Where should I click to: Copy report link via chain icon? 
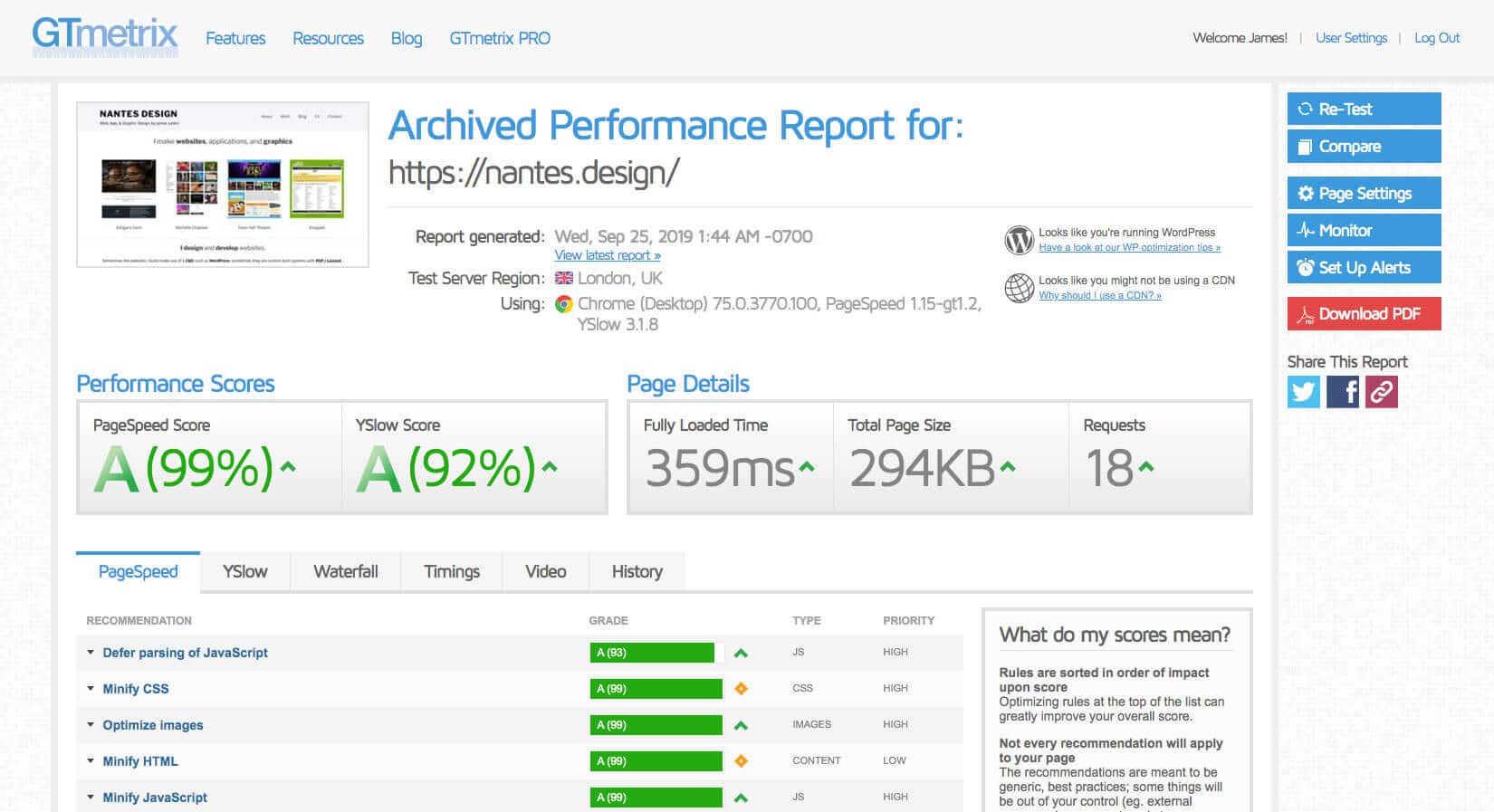point(1382,392)
